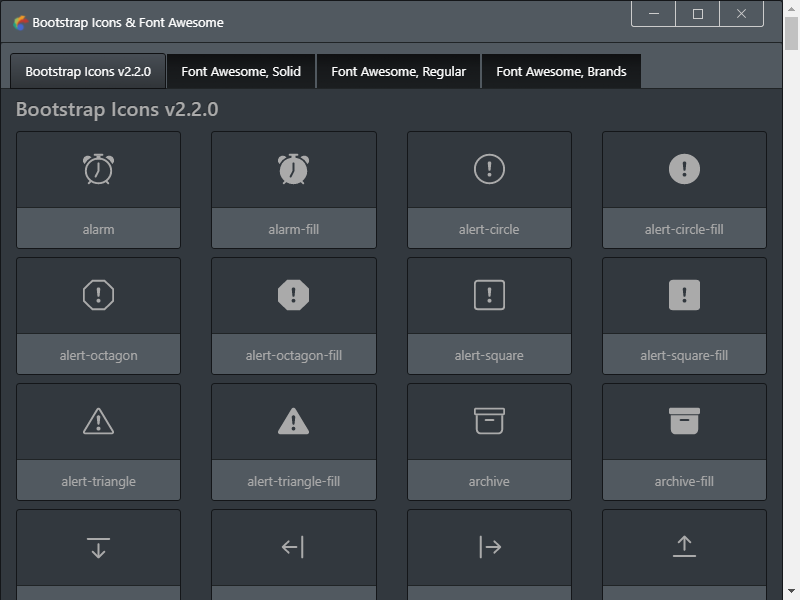The image size is (800, 600).
Task: Open the Bootstrap Icons v2.2.0 tab
Action: (88, 71)
